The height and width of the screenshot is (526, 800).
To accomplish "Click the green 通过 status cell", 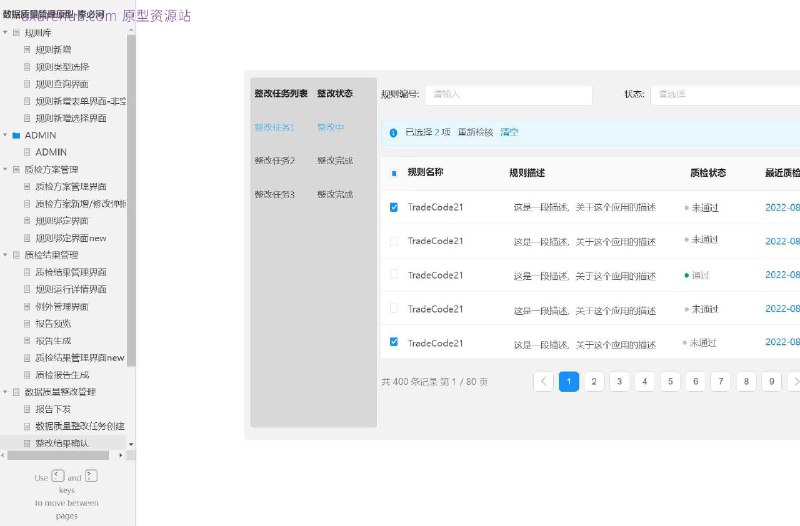I will tap(697, 275).
